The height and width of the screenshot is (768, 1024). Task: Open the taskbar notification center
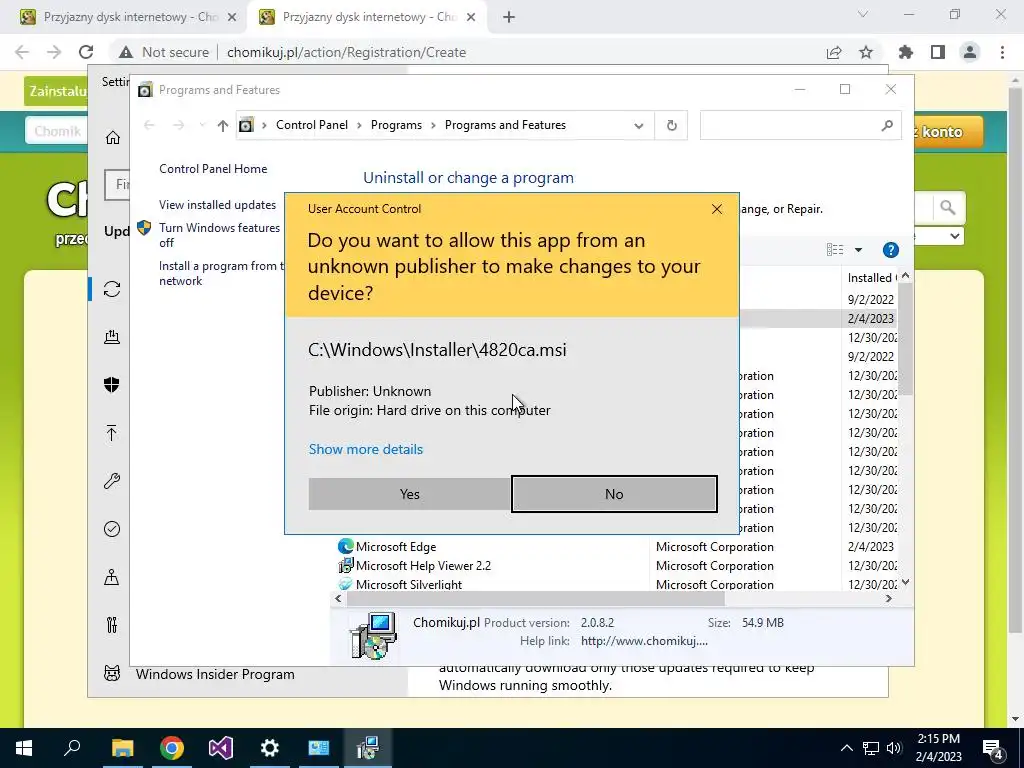993,748
